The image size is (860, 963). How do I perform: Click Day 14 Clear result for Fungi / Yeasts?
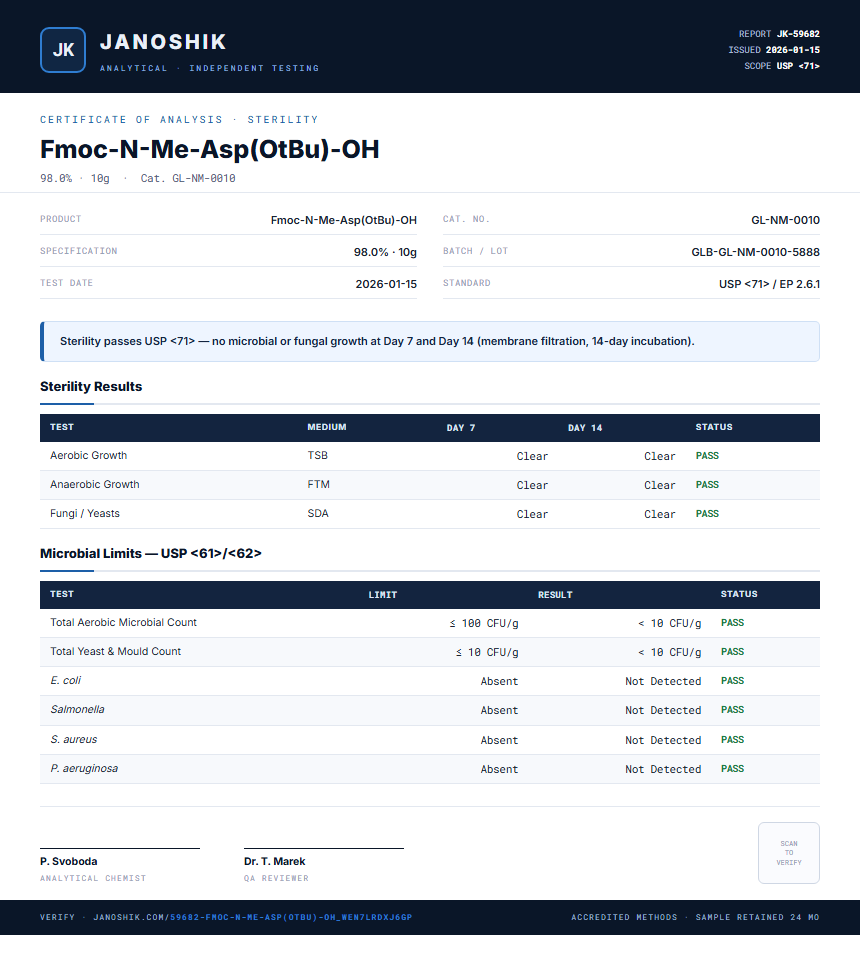coord(660,514)
